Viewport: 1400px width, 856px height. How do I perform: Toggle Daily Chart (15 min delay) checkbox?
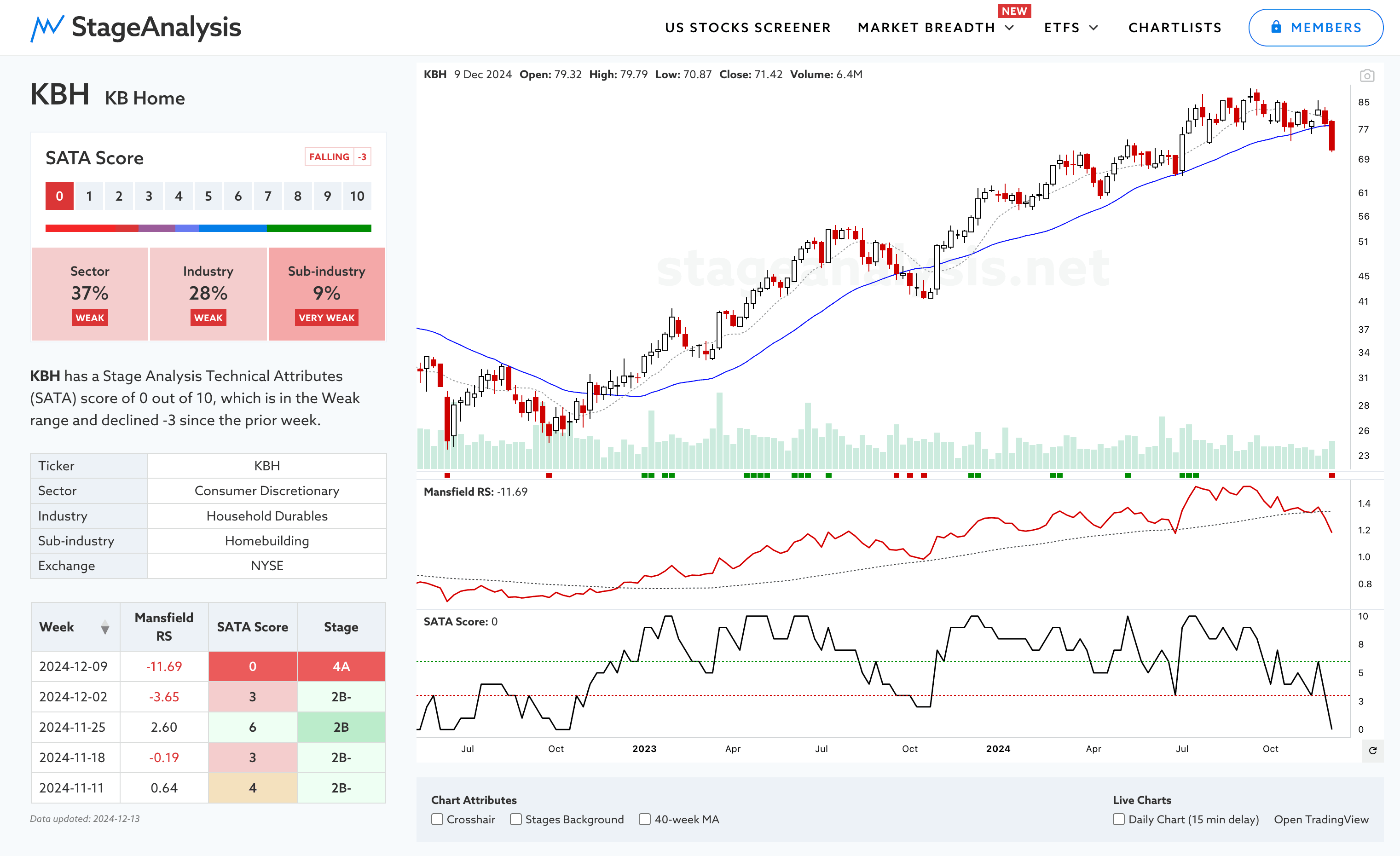pos(1118,819)
